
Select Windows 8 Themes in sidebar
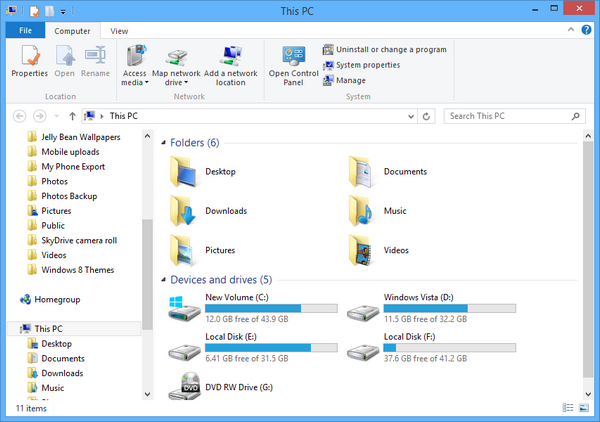pos(71,270)
